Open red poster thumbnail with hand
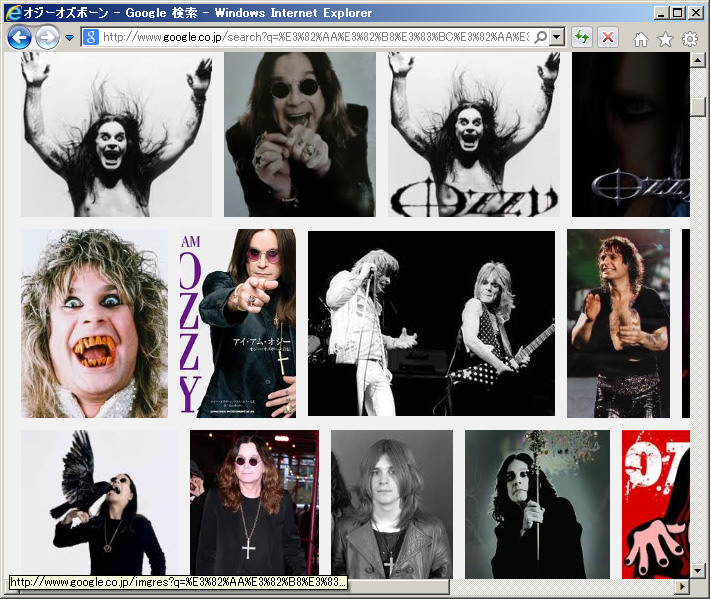The image size is (710, 599). 656,504
